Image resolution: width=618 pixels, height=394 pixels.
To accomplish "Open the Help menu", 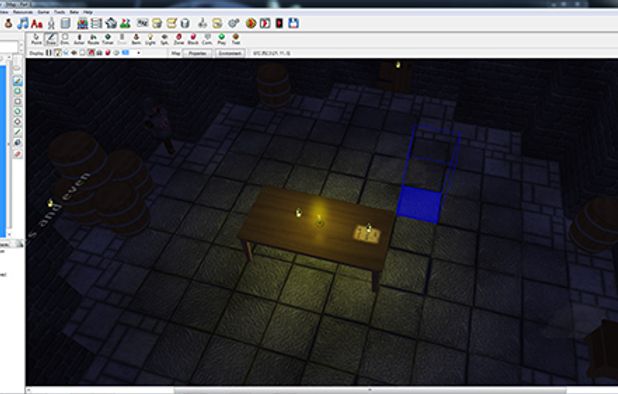I will (88, 12).
